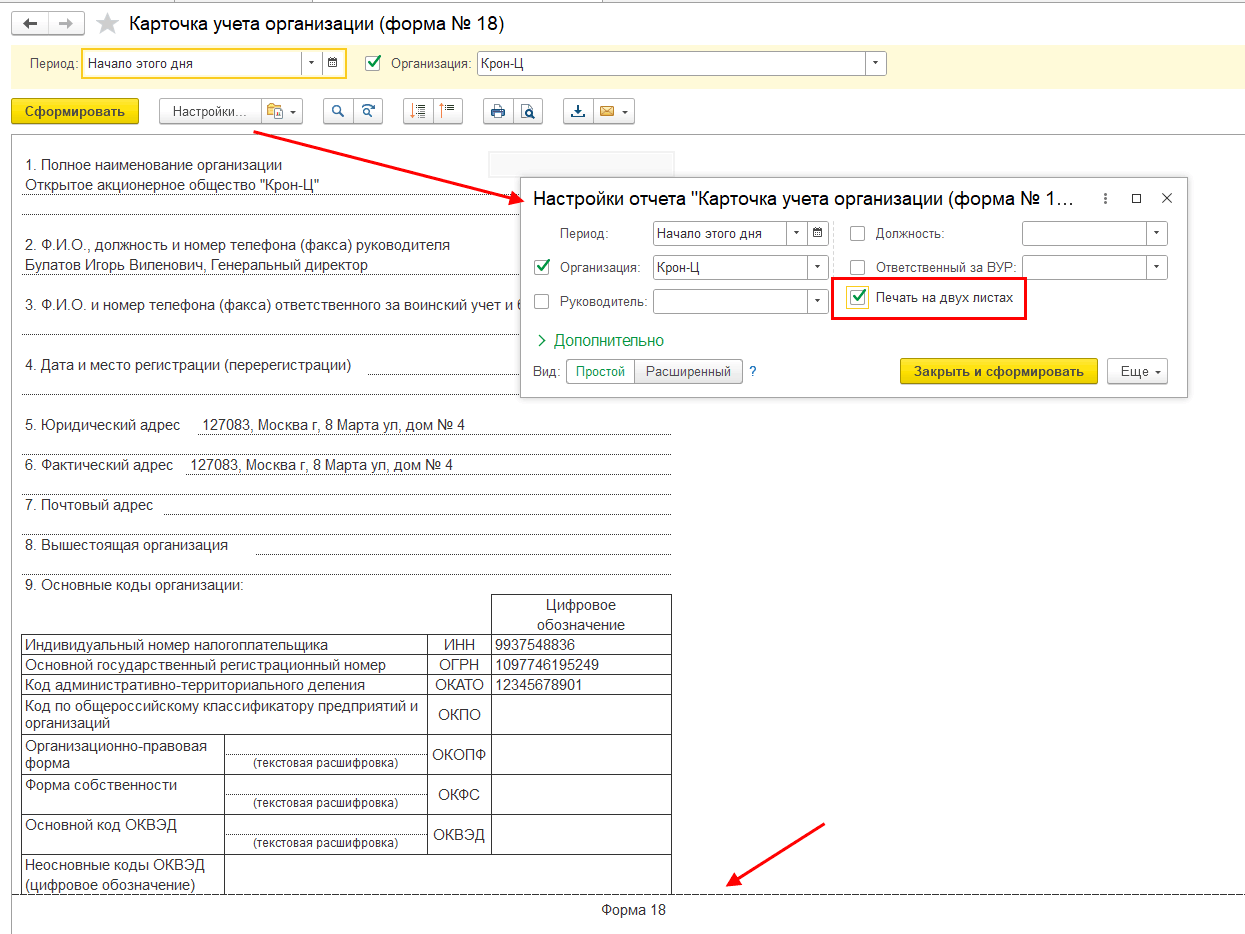The width and height of the screenshot is (1245, 934).
Task: Enable the Должность checkbox
Action: pyautogui.click(x=858, y=233)
